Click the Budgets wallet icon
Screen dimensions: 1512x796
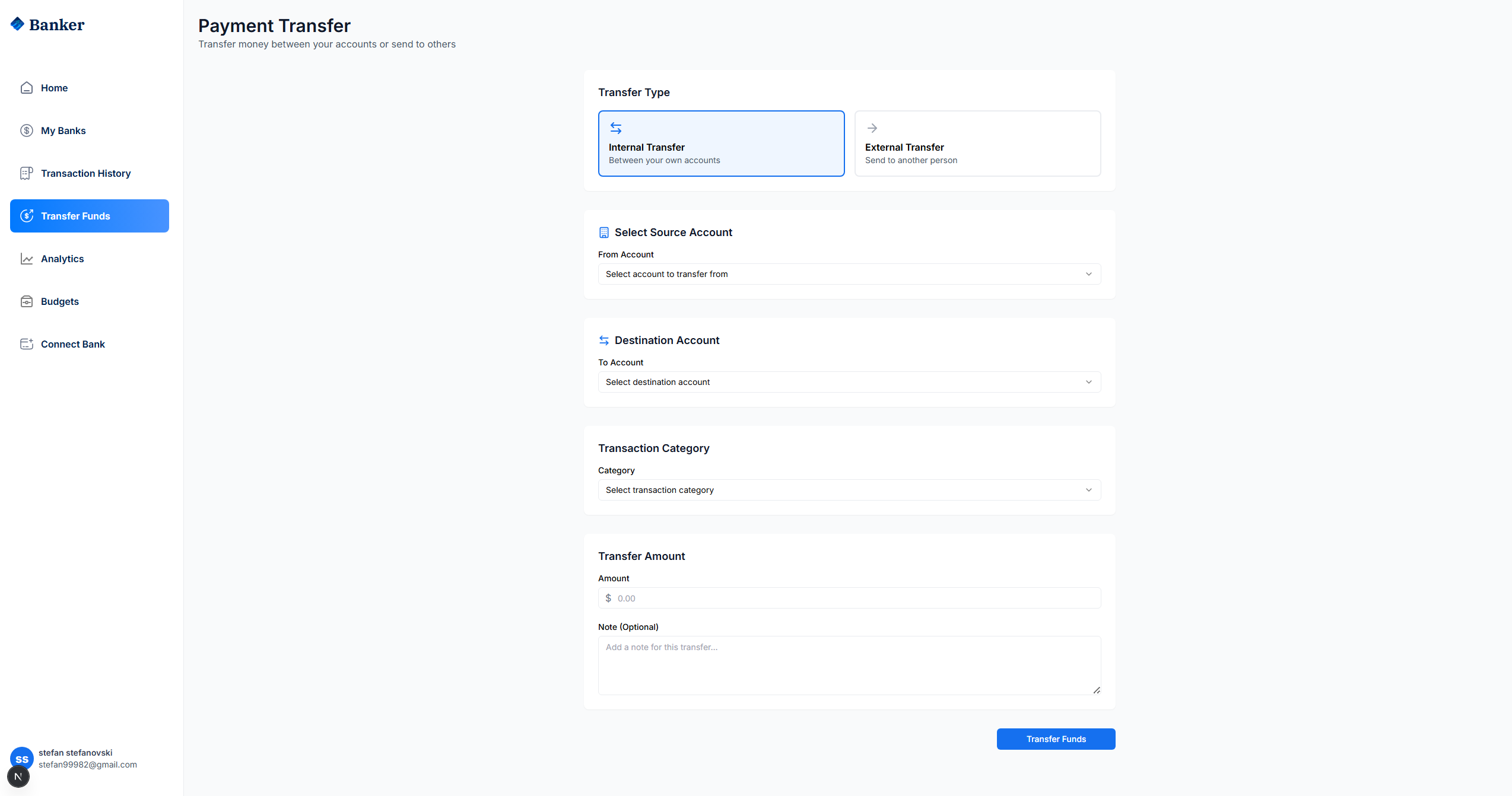click(x=27, y=301)
